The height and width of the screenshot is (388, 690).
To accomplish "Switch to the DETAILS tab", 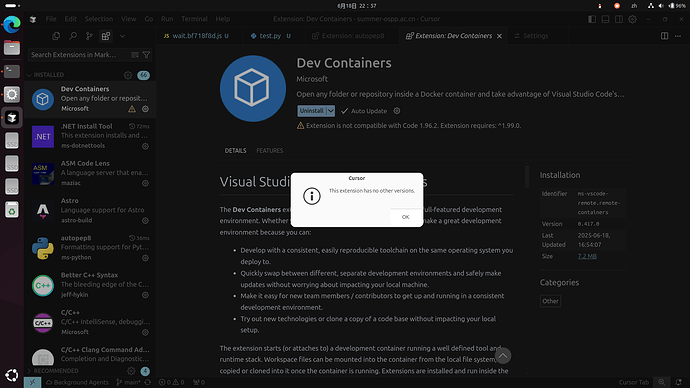I will tap(235, 150).
